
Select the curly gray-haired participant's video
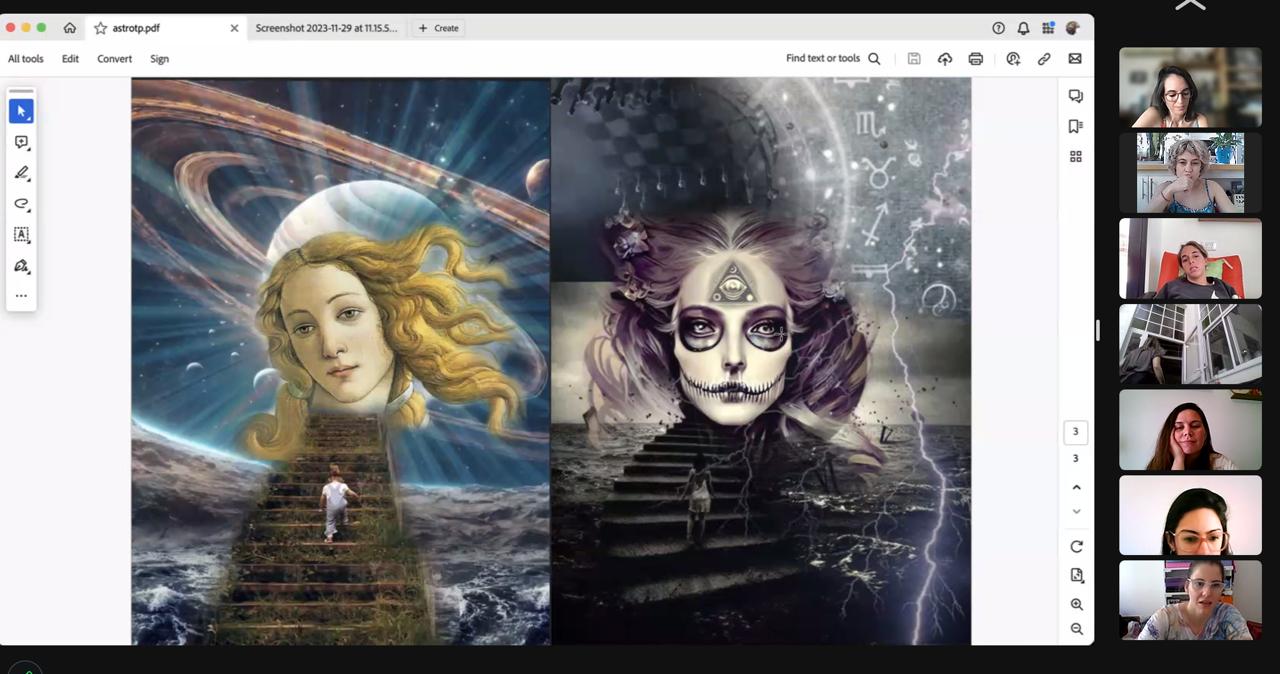(x=1190, y=173)
